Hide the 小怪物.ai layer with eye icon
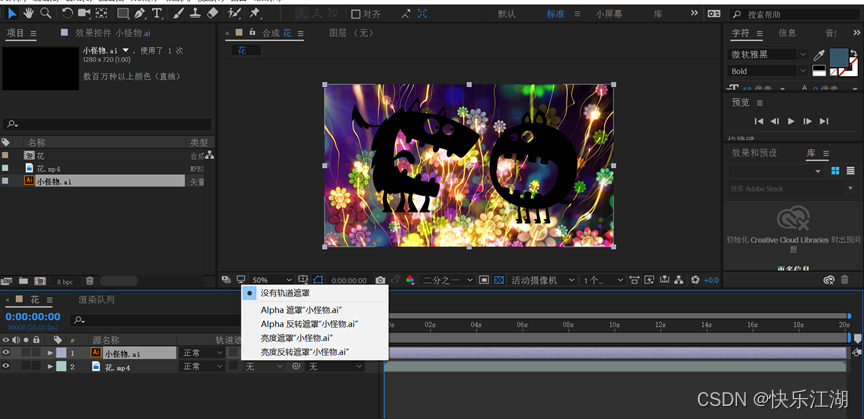864x419 pixels. (6, 352)
